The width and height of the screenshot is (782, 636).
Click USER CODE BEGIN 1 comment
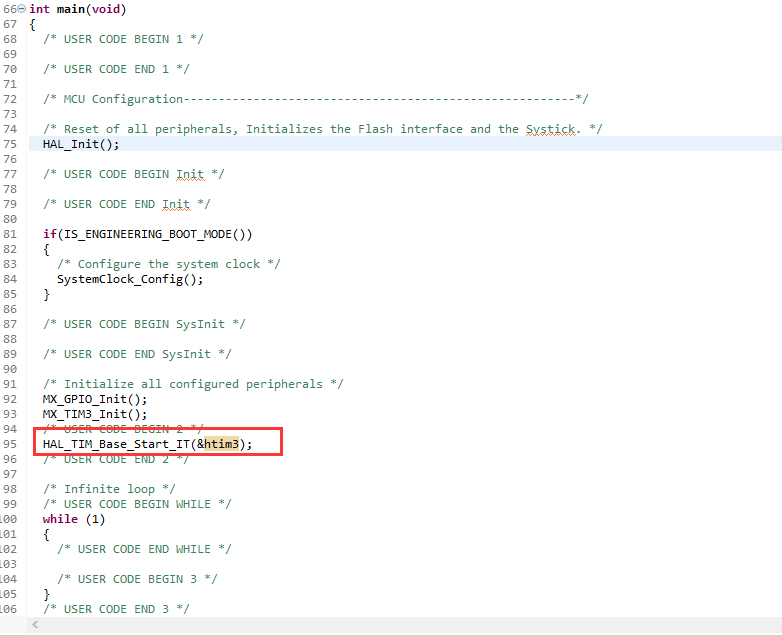point(123,39)
